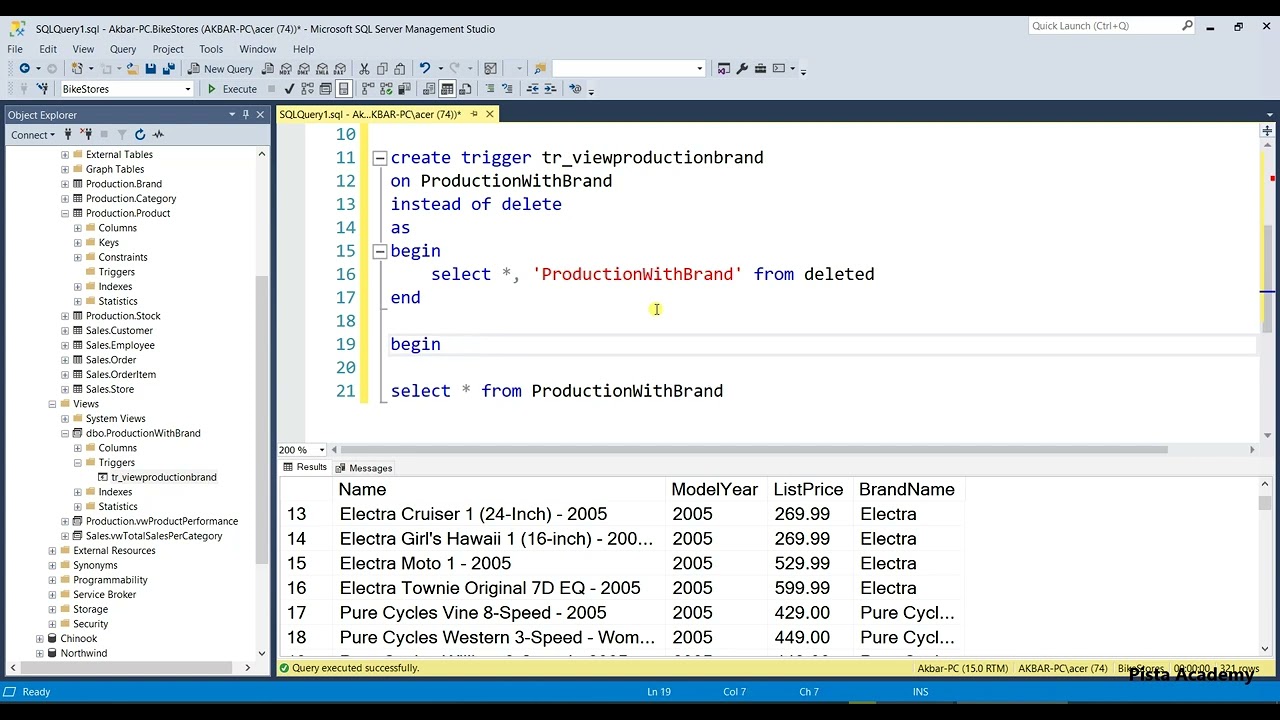This screenshot has width=1280, height=720.
Task: Select the Northwind database node
Action: point(83,653)
